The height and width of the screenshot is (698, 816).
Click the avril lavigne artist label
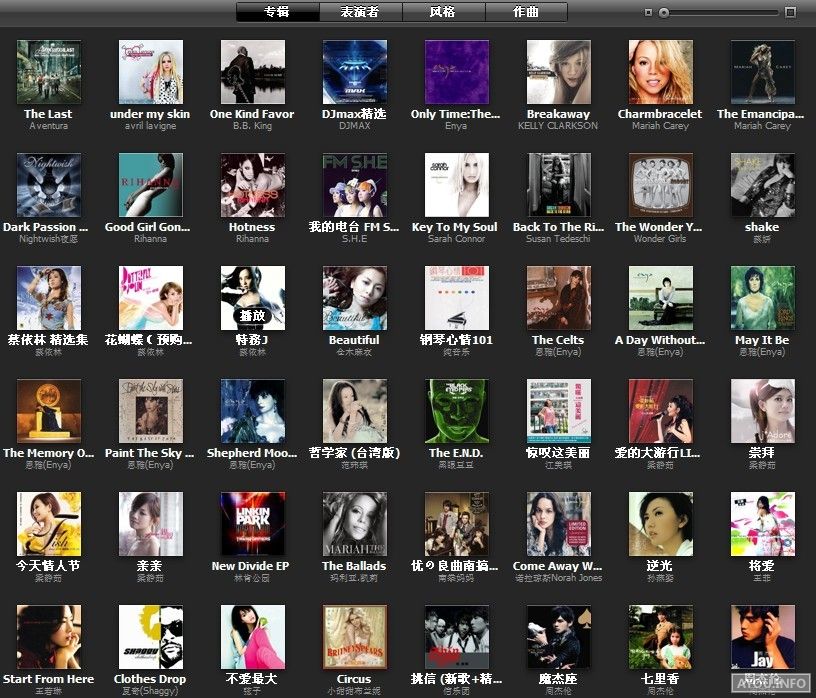click(x=150, y=126)
